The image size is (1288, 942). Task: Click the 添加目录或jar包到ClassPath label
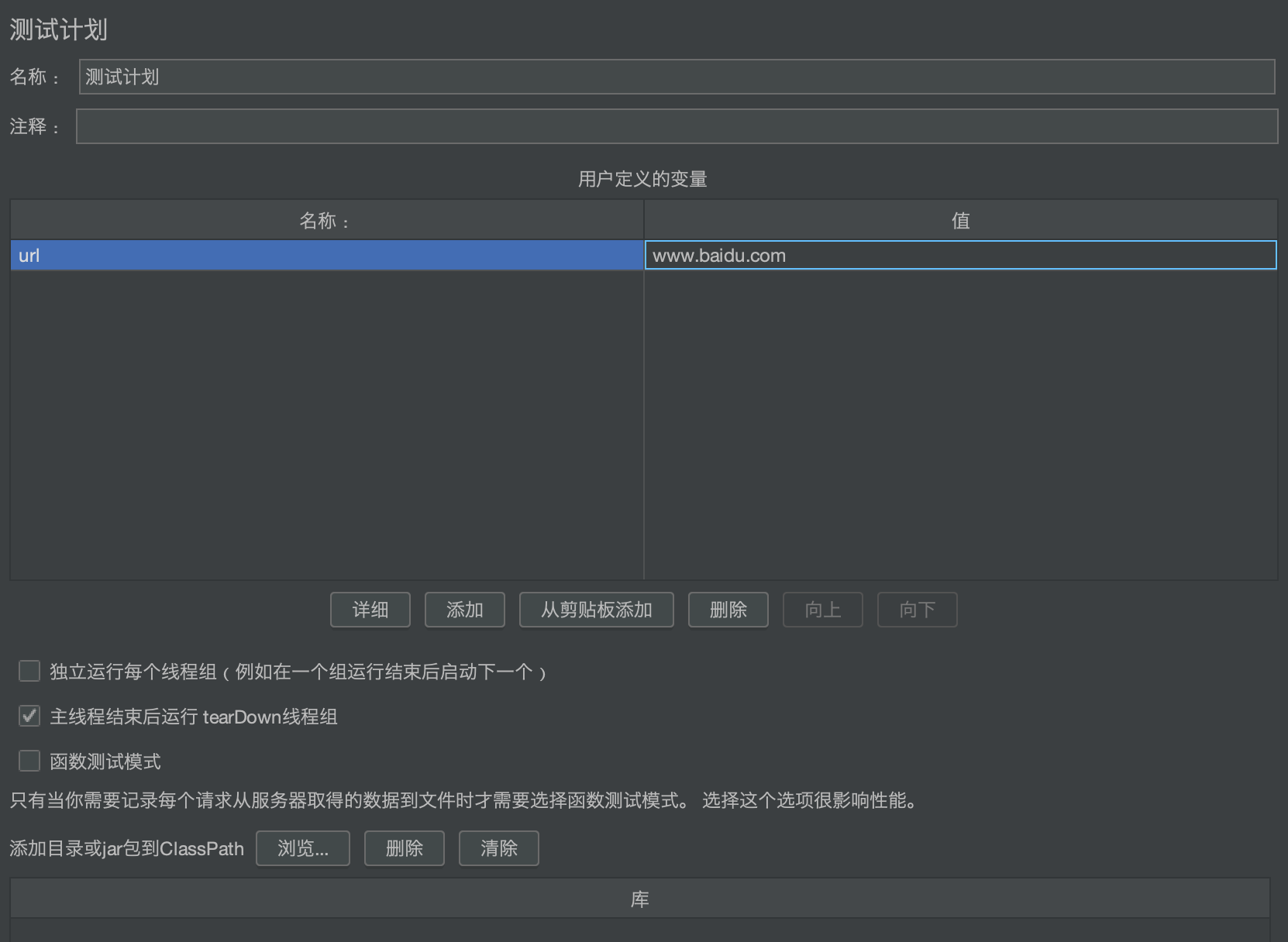[x=126, y=849]
